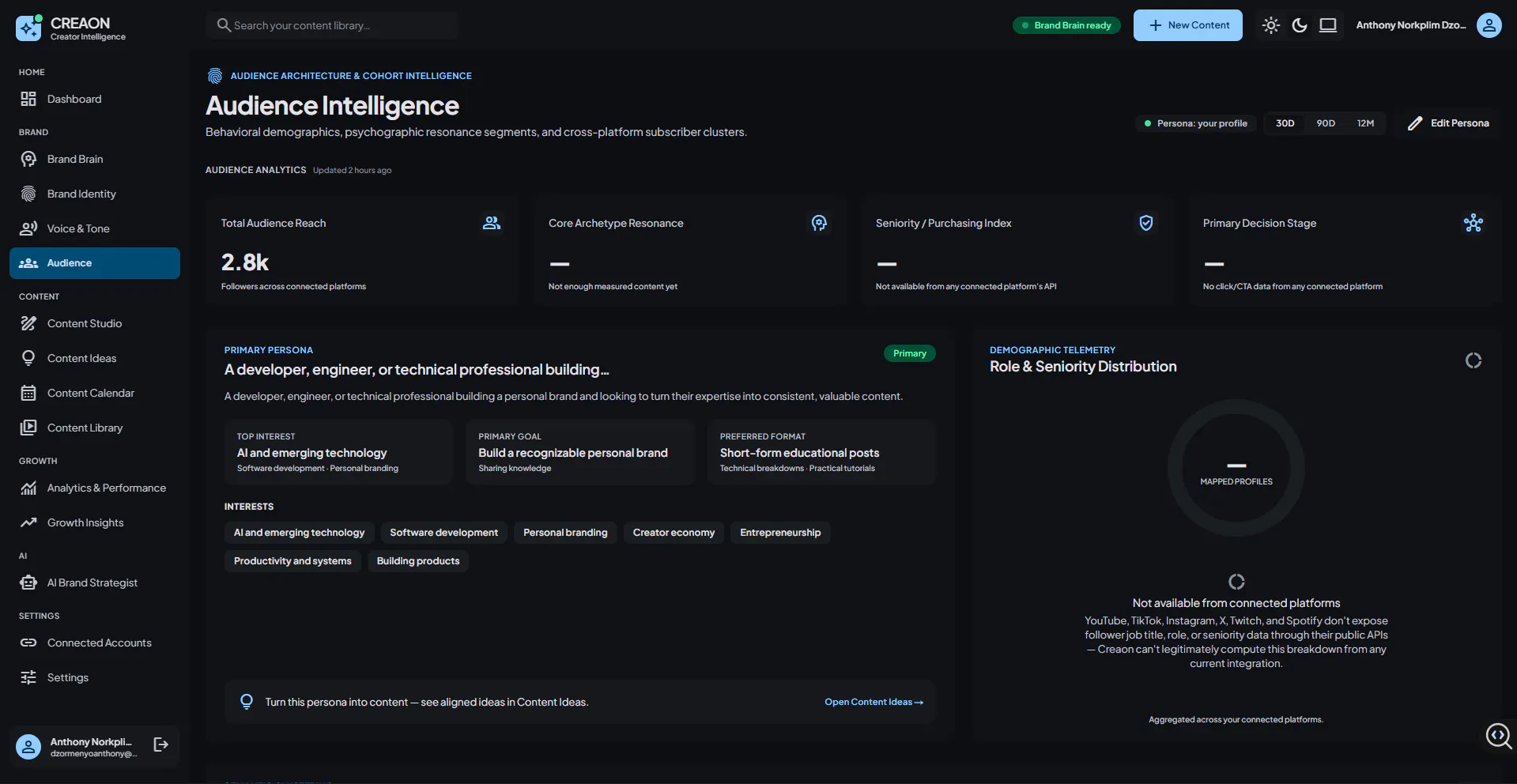Open the Brand Brain page
The image size is (1517, 784).
pyautogui.click(x=95, y=159)
